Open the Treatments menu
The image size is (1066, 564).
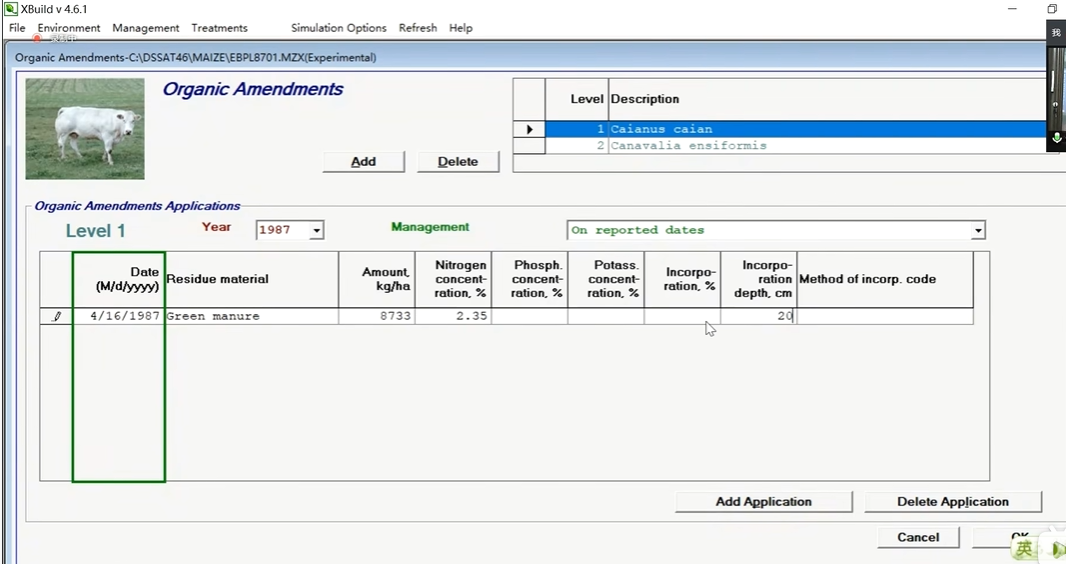pyautogui.click(x=219, y=28)
